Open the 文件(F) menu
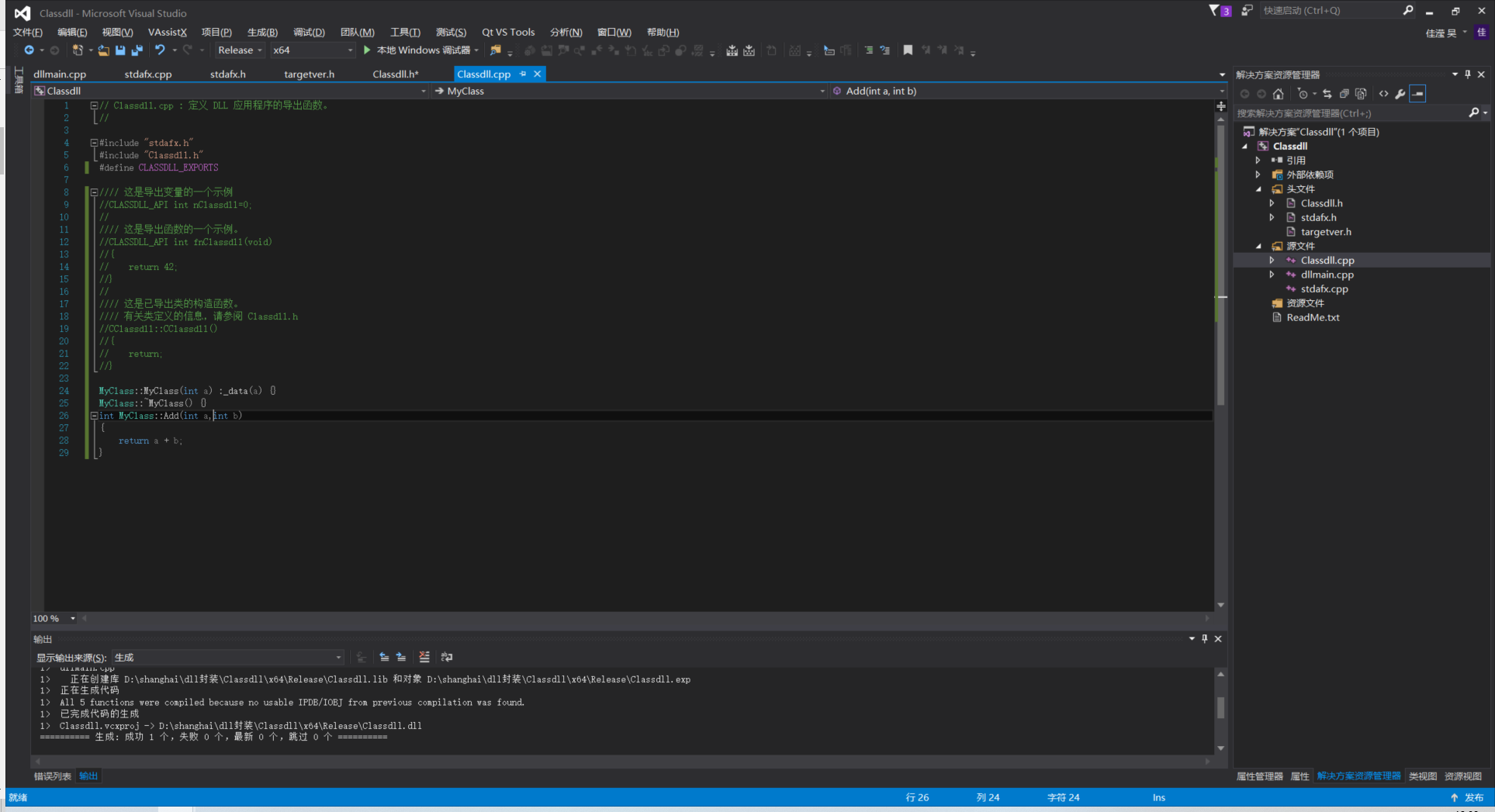Screen dimensions: 1495x812 pos(27,33)
